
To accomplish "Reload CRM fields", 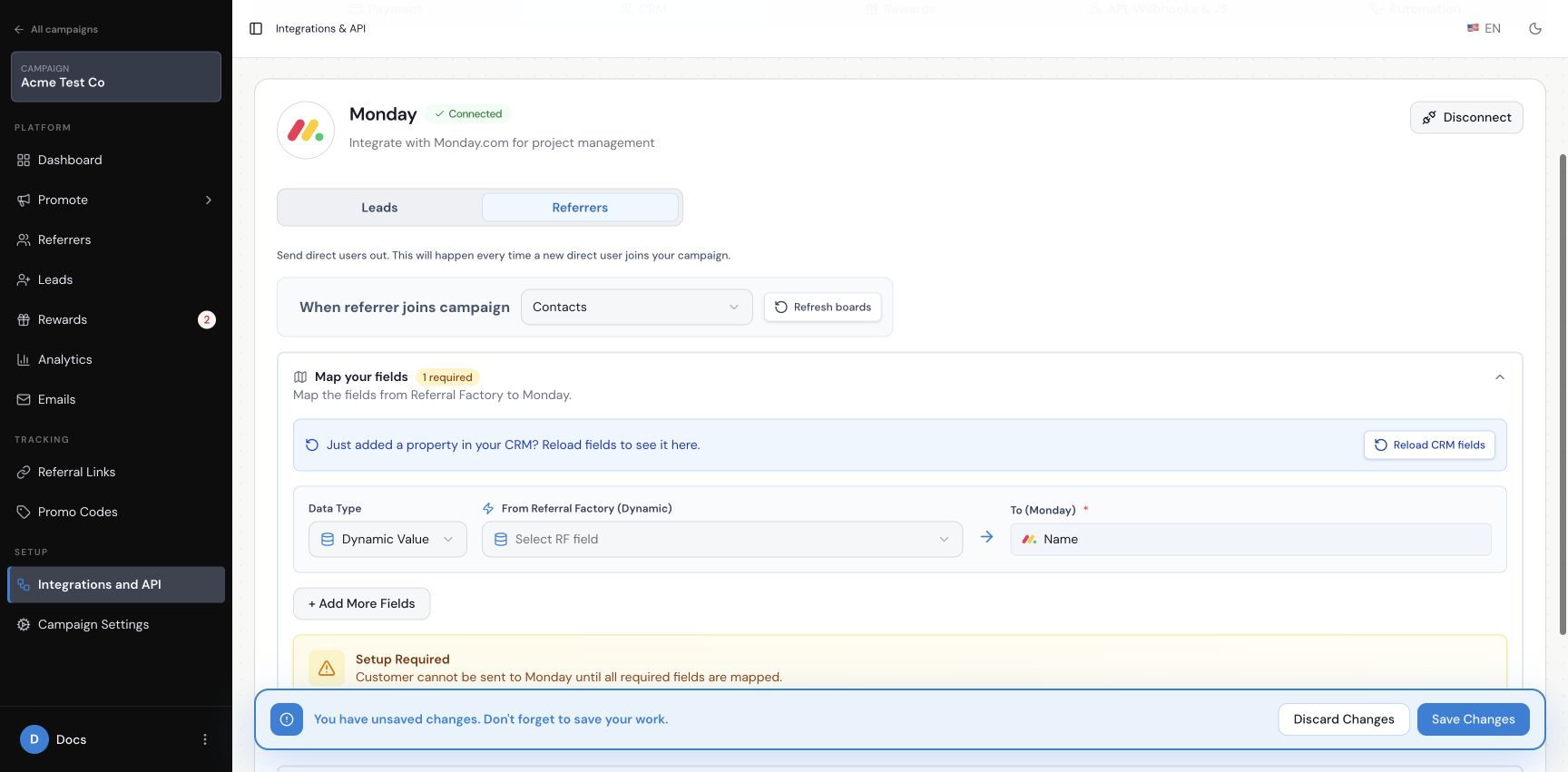I will tap(1429, 445).
